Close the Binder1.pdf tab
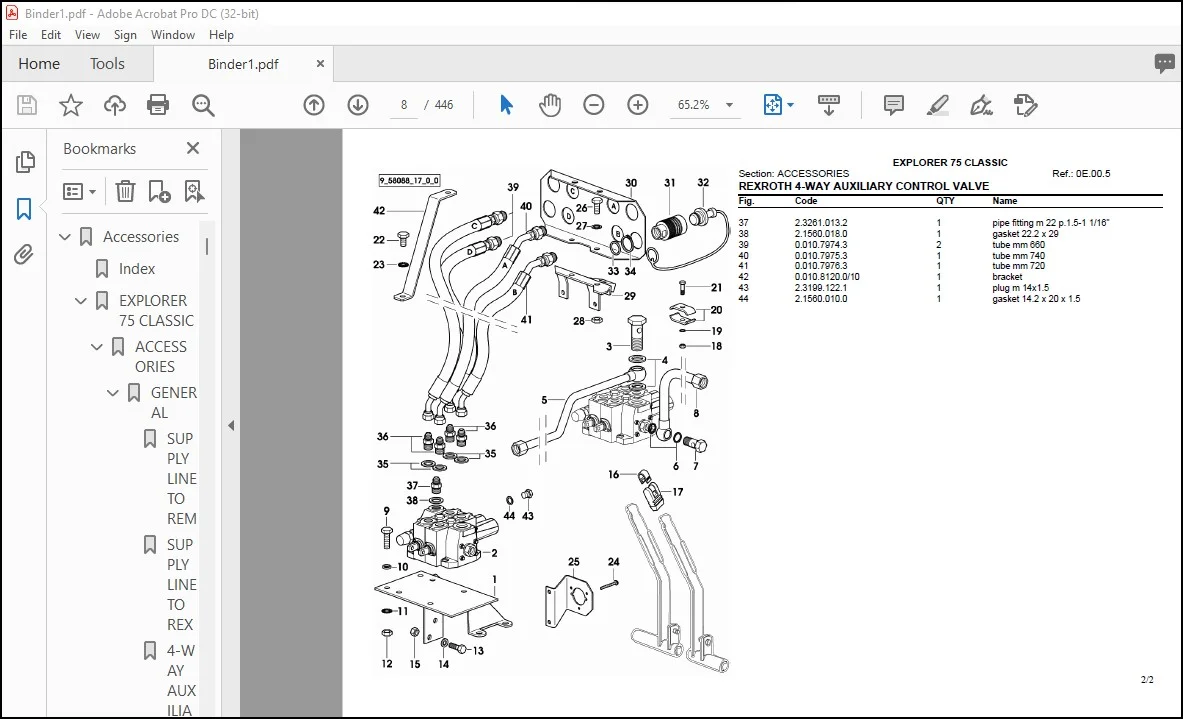 [x=320, y=63]
